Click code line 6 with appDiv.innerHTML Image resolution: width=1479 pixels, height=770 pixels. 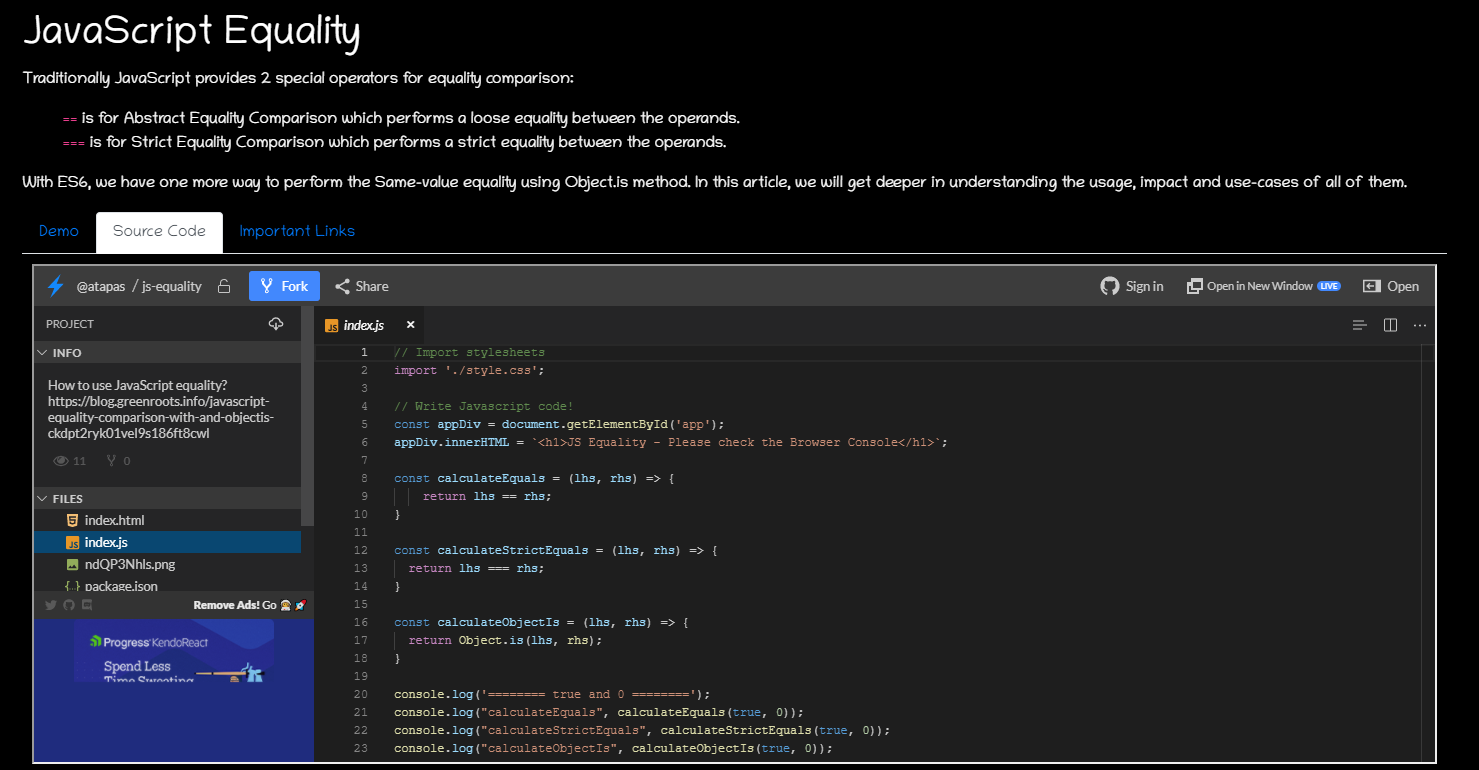(x=670, y=442)
